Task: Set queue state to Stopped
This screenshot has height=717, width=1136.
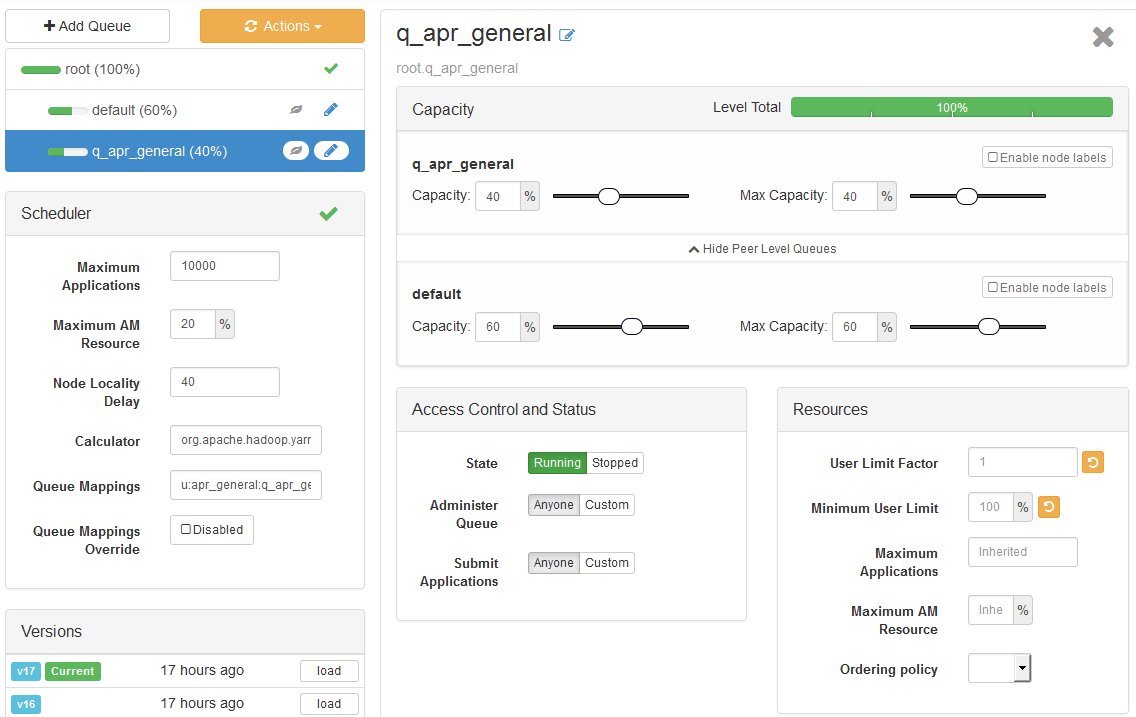Action: point(614,463)
